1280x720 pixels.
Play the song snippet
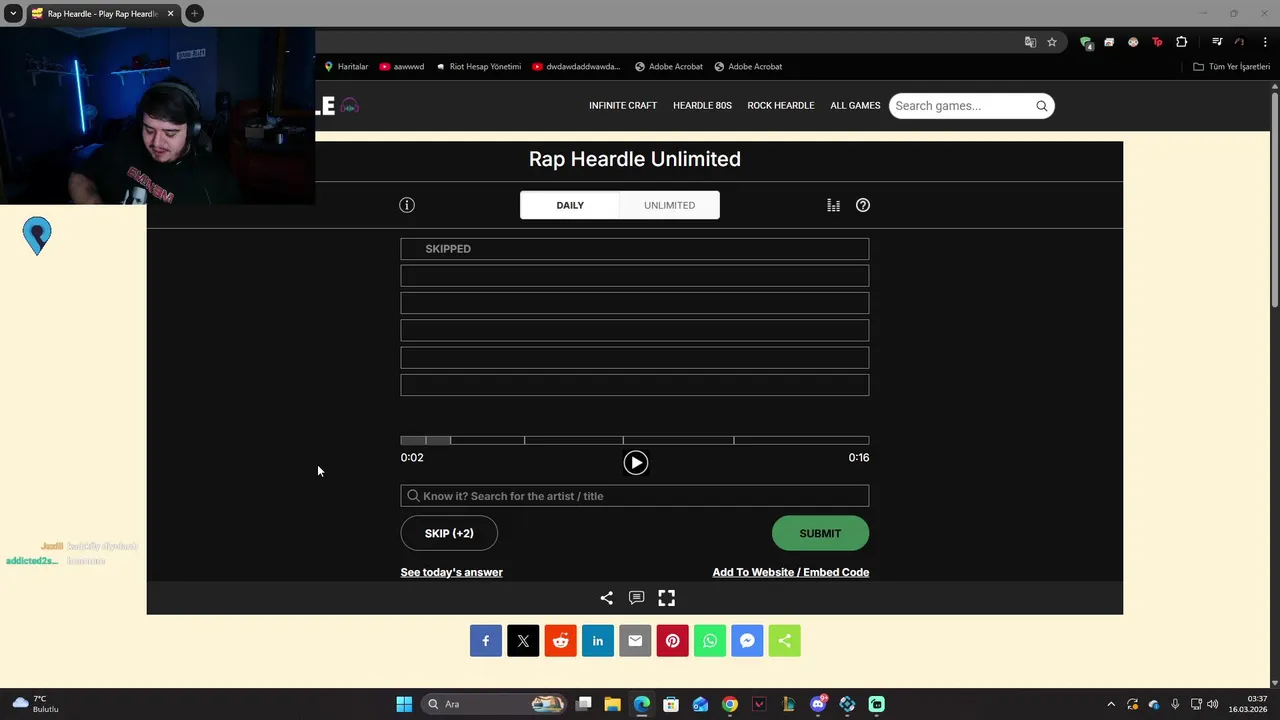[636, 462]
